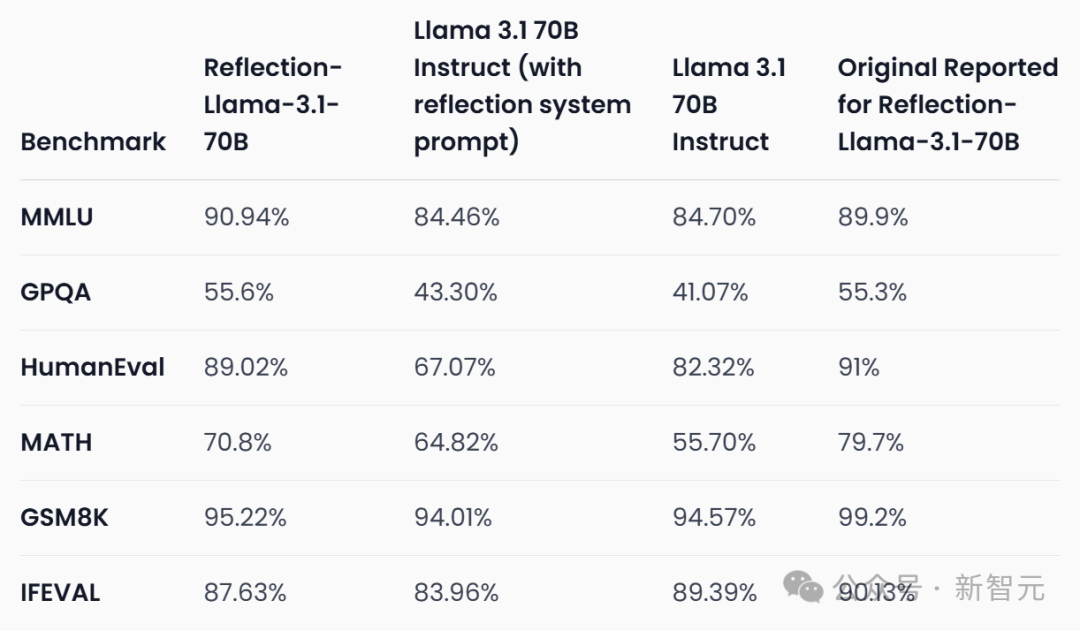This screenshot has width=1080, height=631.
Task: Click the Original Reported column header
Action: coord(947,104)
